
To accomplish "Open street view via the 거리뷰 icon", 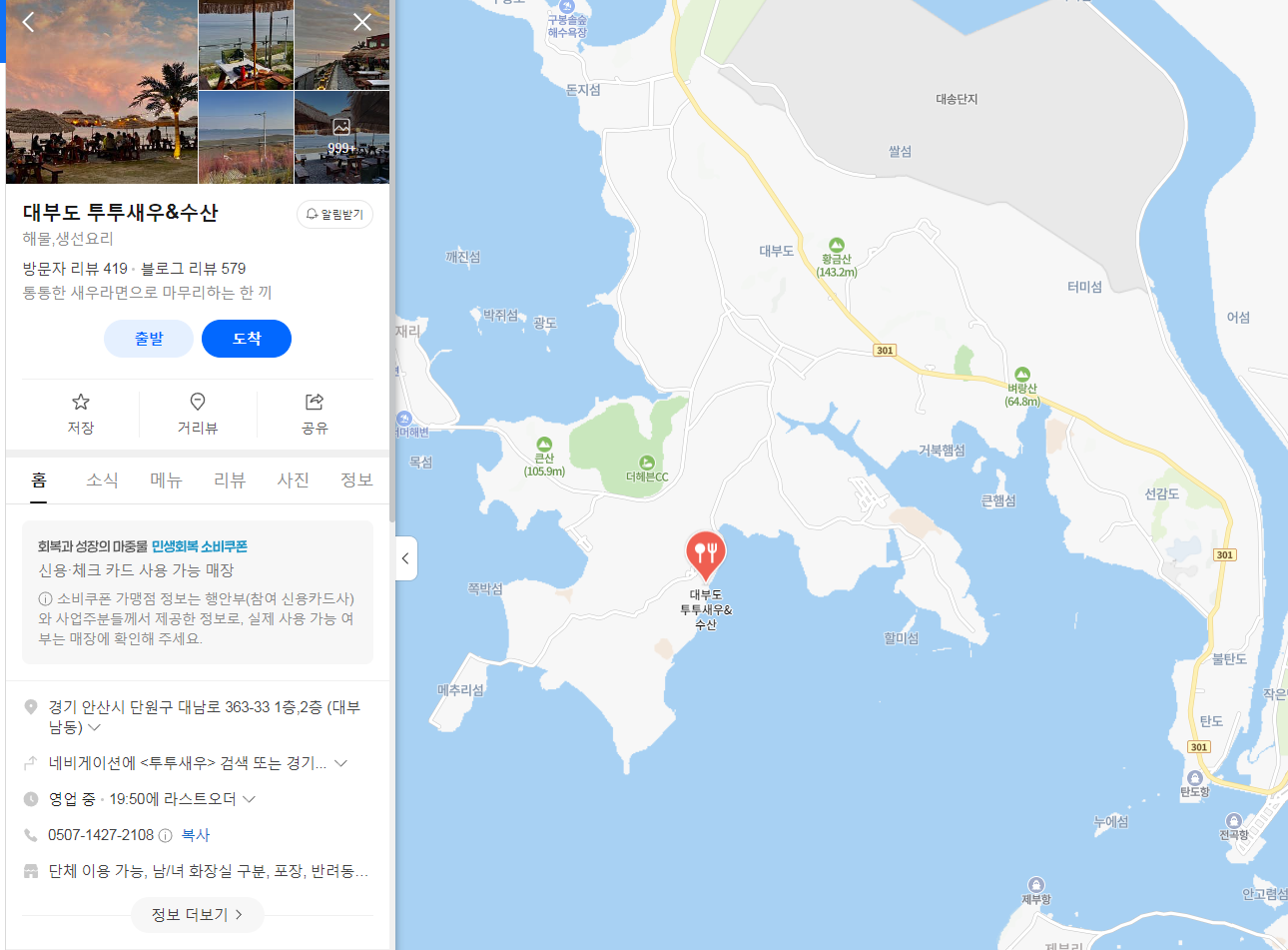I will (x=198, y=413).
